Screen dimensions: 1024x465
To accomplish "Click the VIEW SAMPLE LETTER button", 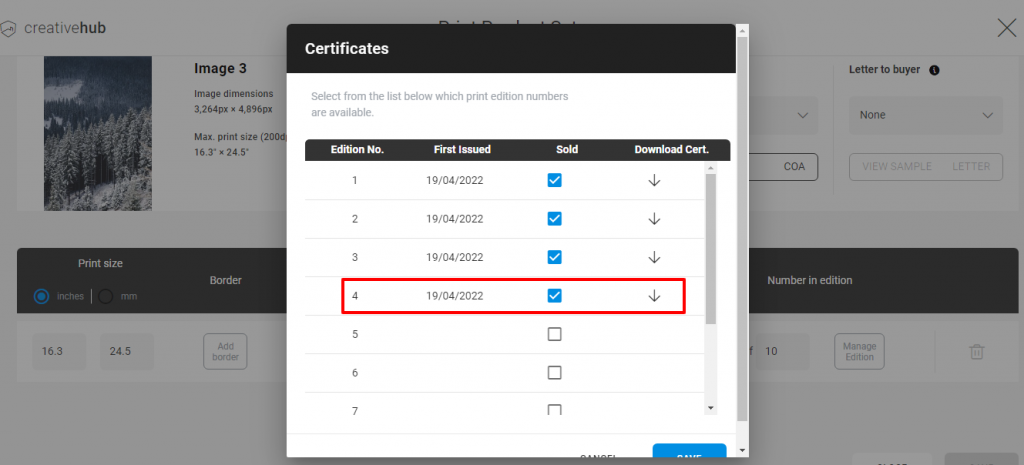I will 926,167.
